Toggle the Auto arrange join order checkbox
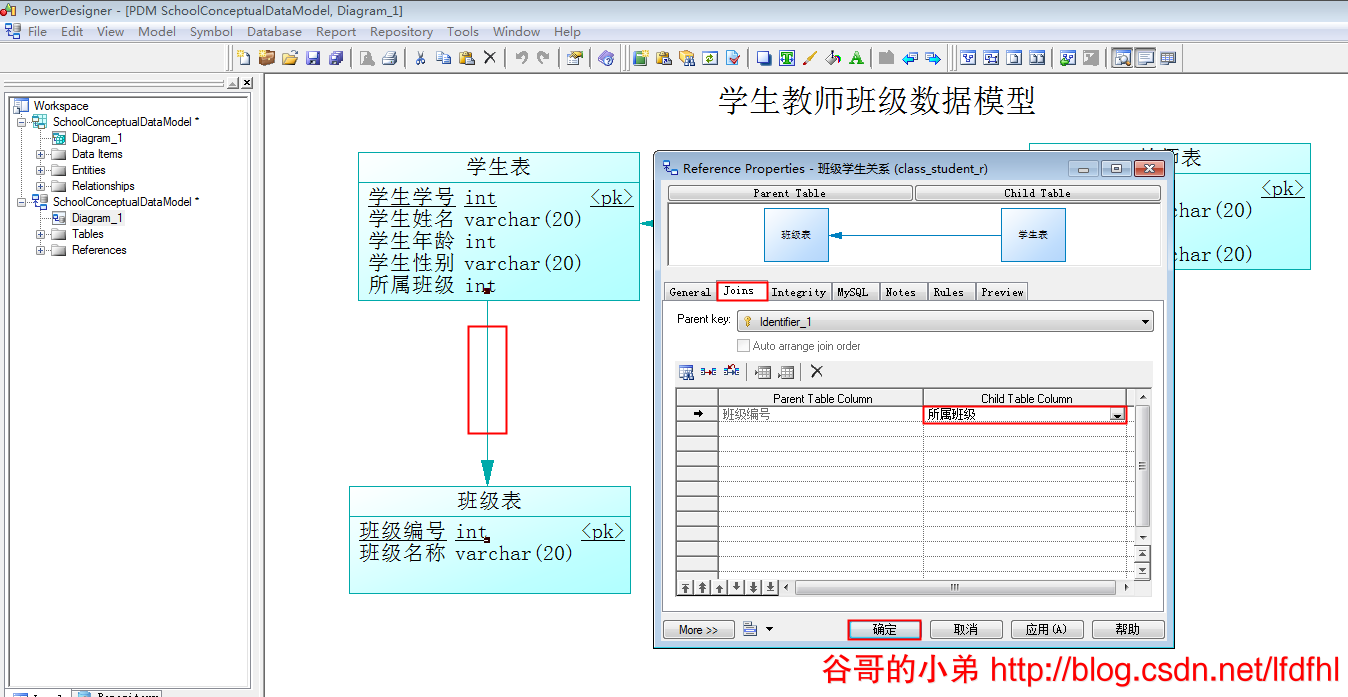The height and width of the screenshot is (697, 1348). pos(743,346)
